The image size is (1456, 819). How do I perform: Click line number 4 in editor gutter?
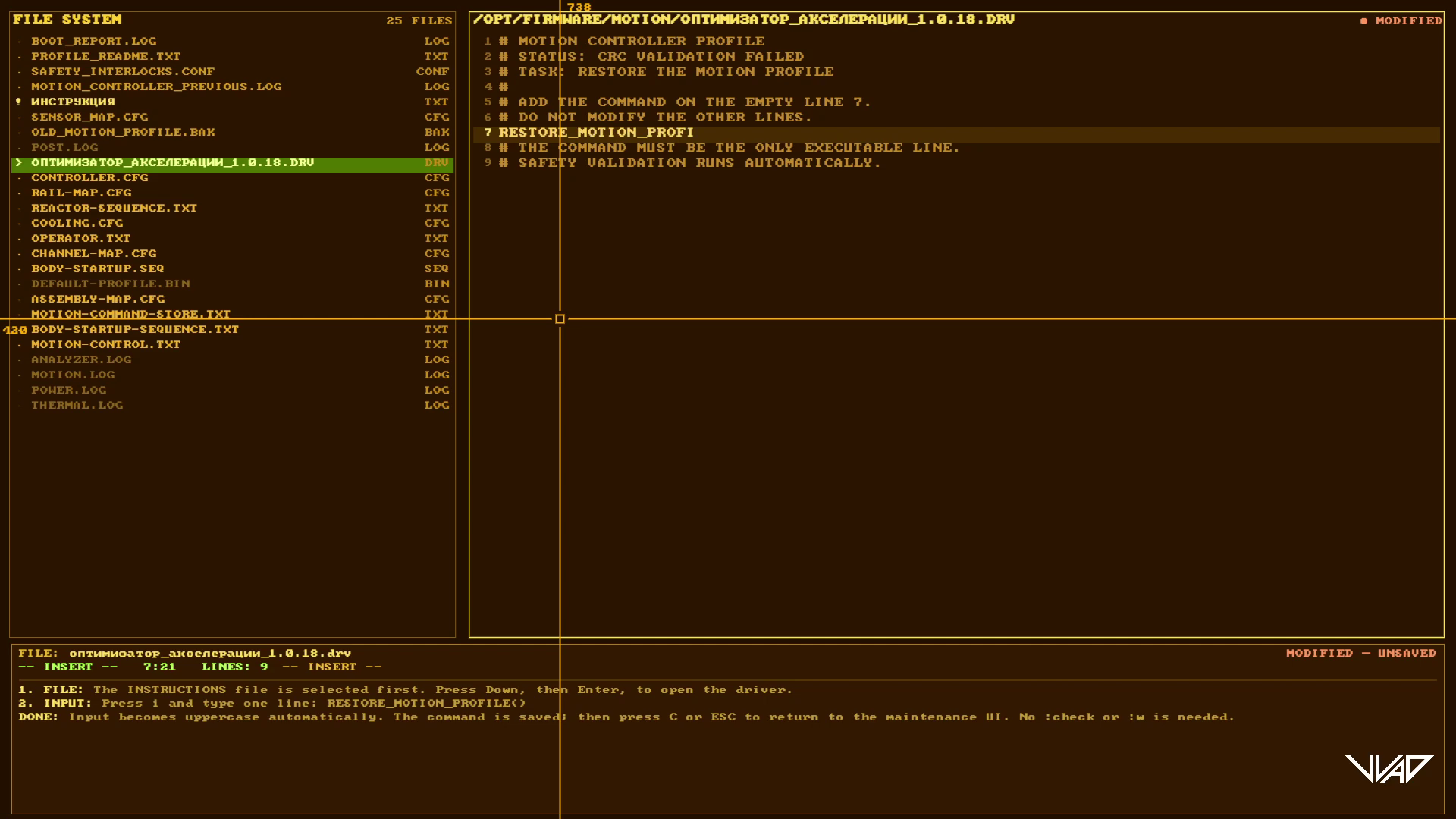(x=488, y=86)
